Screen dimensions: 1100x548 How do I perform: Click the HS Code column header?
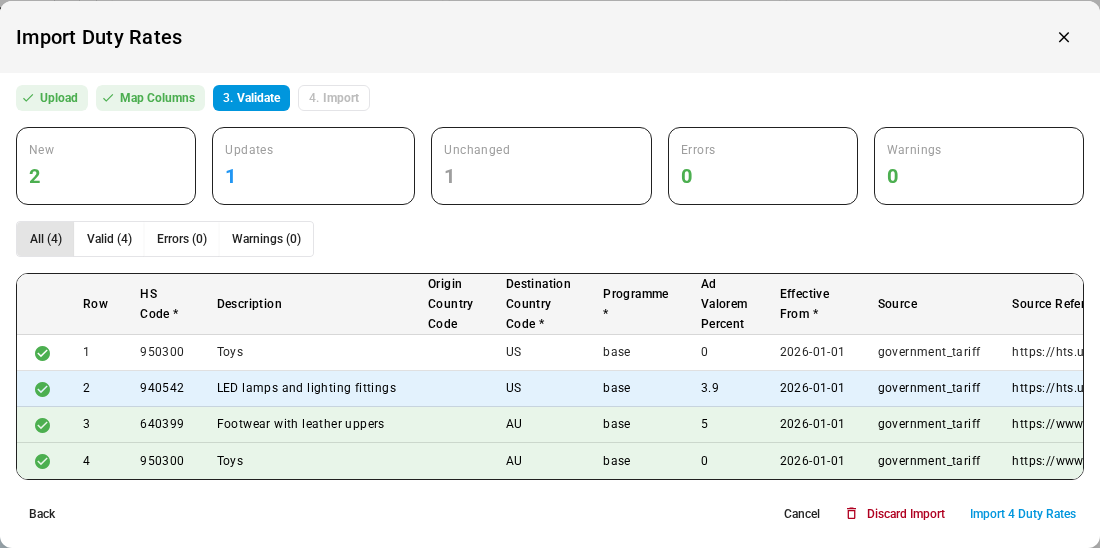pos(159,304)
